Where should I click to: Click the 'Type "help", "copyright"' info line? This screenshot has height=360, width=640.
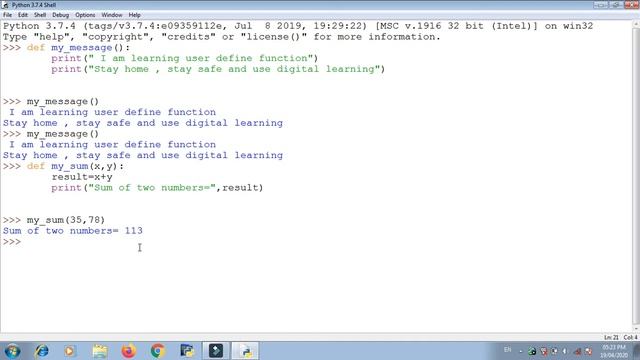click(222, 37)
